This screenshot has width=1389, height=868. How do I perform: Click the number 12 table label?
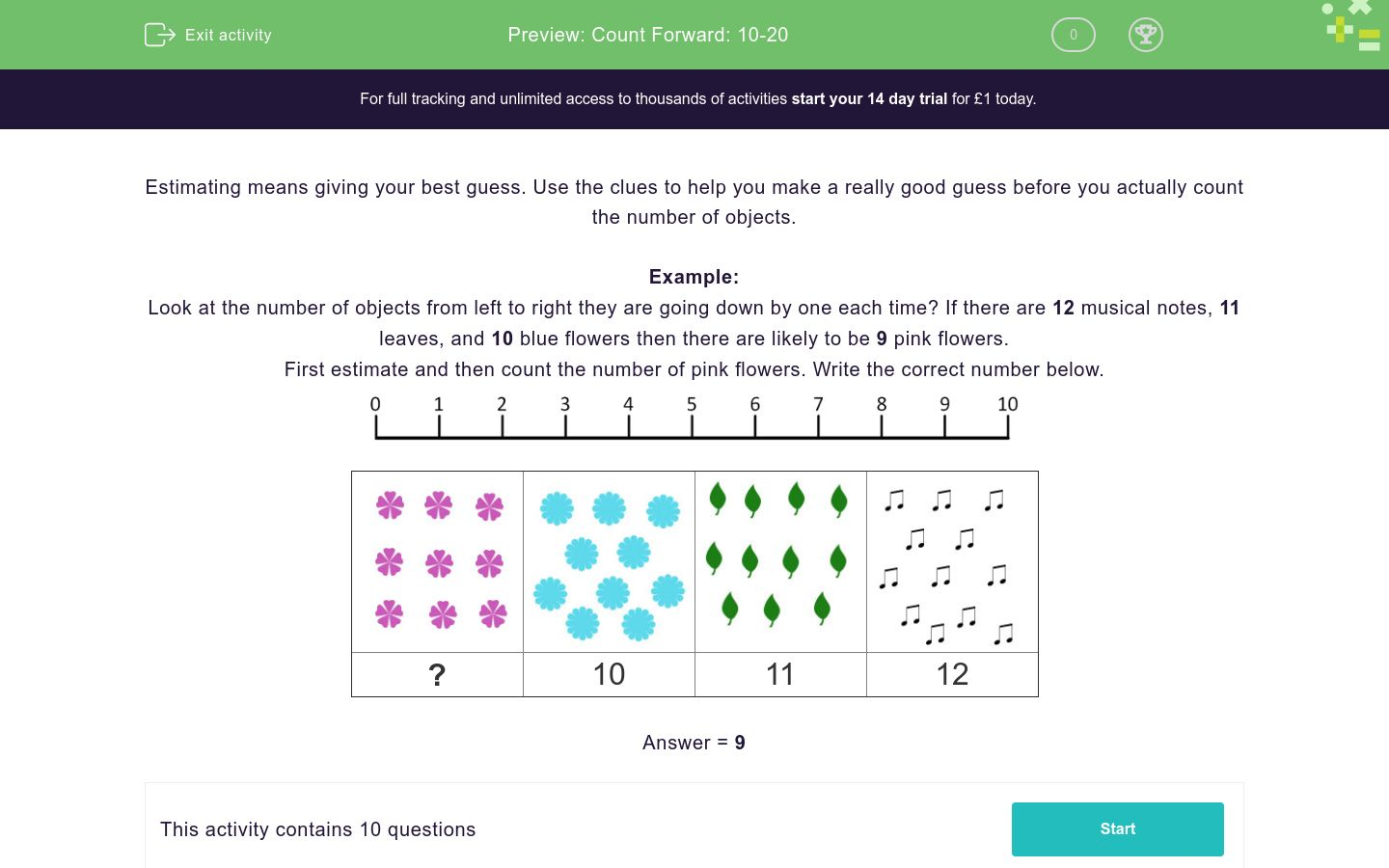(952, 674)
